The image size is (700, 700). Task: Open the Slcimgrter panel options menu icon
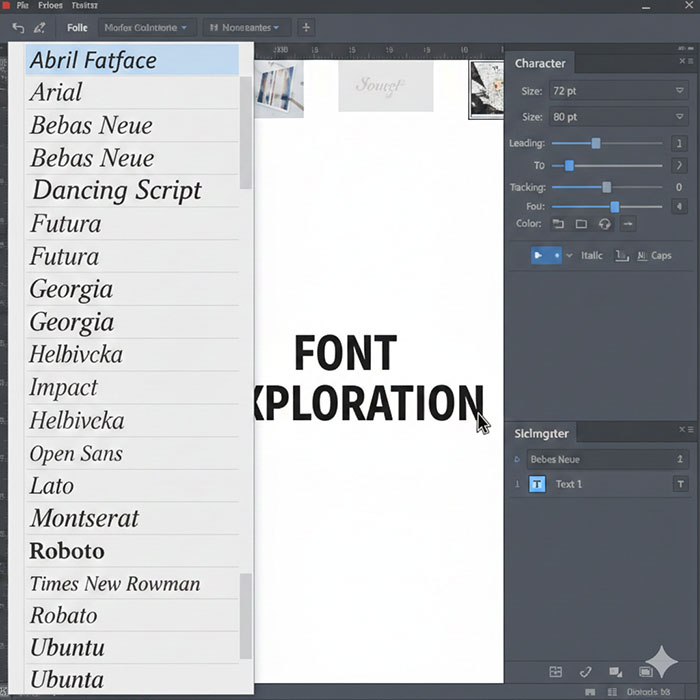691,429
